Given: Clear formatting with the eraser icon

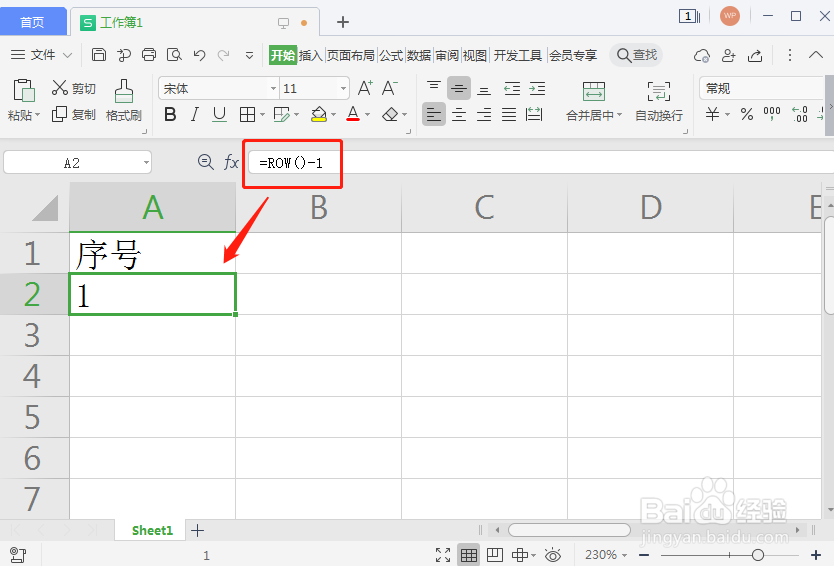Looking at the screenshot, I should click(390, 114).
